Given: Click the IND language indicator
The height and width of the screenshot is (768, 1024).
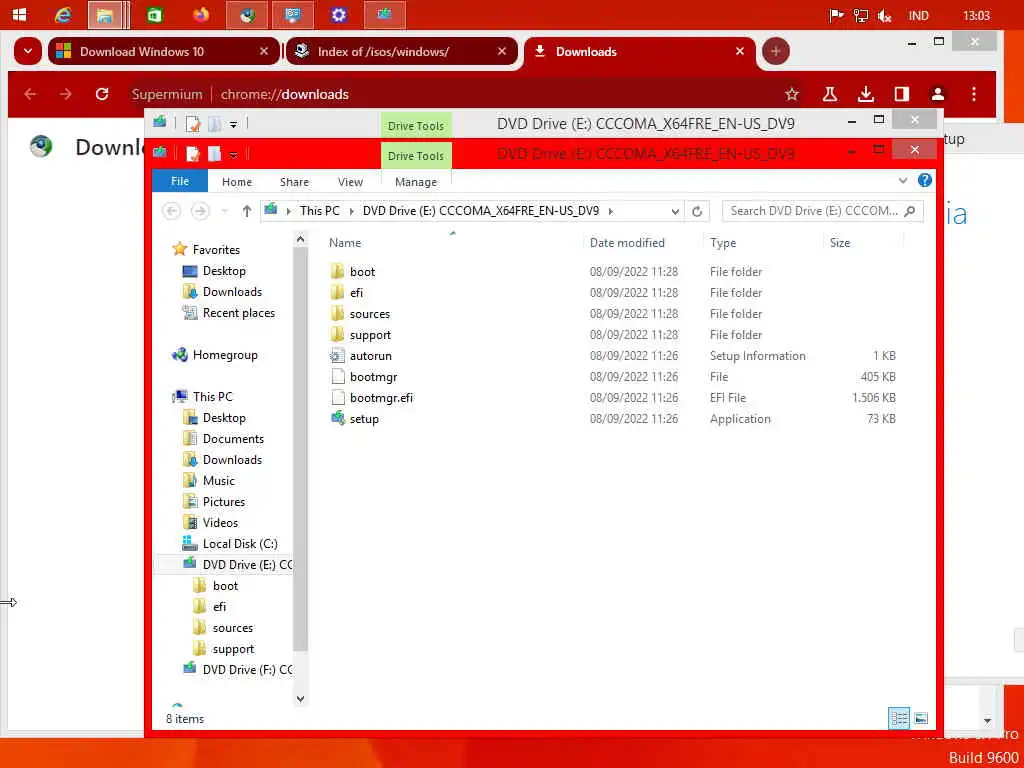Looking at the screenshot, I should point(918,16).
